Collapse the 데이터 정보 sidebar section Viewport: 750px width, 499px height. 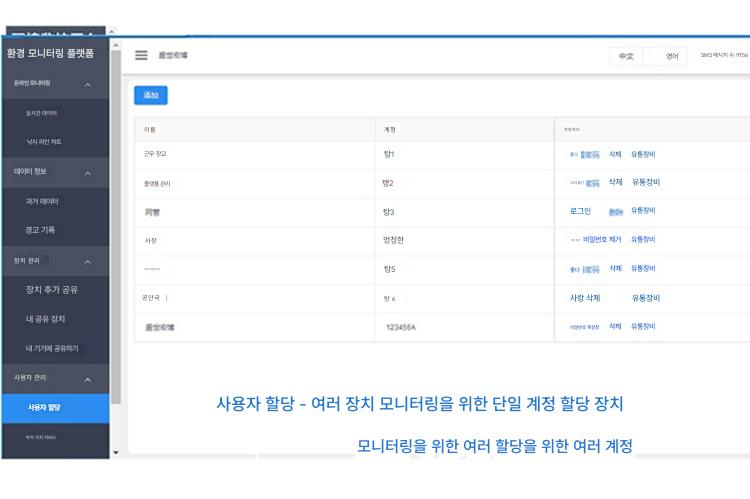87,173
